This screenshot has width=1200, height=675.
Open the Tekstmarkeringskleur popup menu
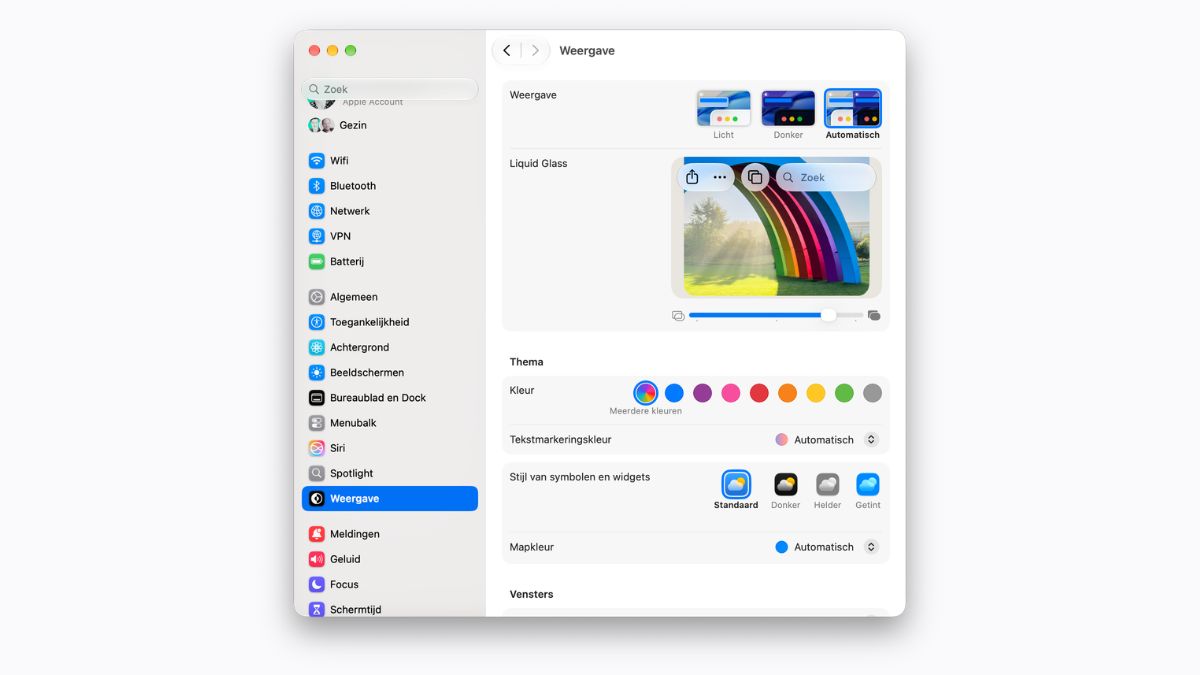point(827,440)
